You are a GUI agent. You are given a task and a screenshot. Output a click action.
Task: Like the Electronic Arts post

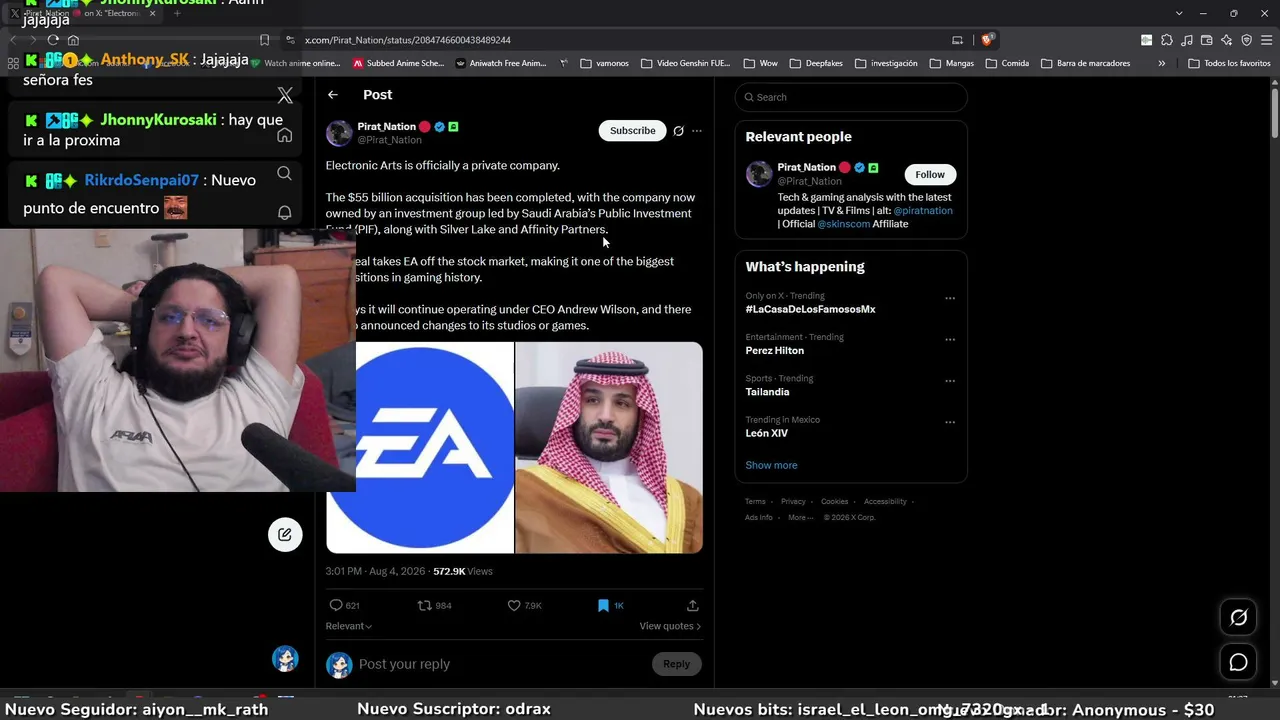tap(514, 605)
